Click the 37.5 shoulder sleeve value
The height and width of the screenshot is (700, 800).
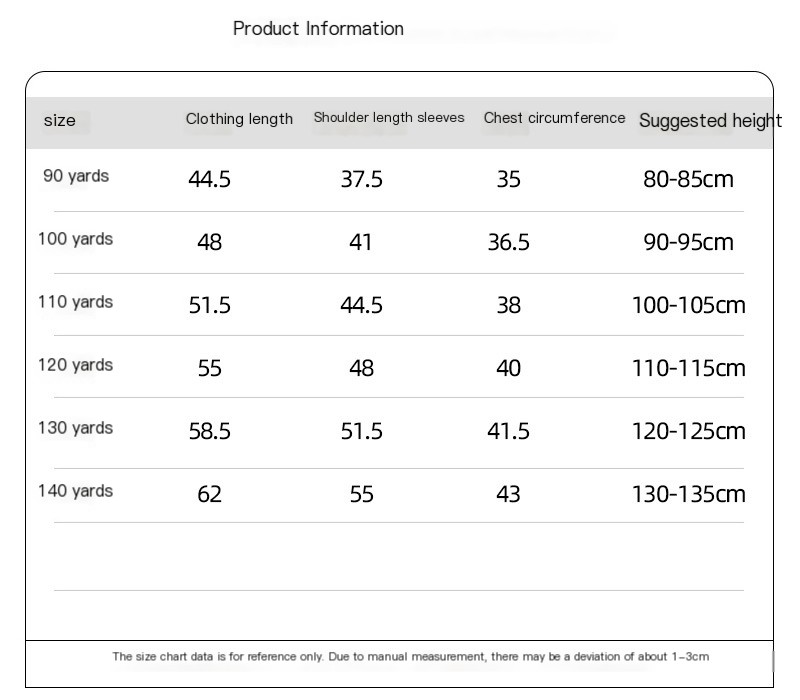click(x=361, y=180)
